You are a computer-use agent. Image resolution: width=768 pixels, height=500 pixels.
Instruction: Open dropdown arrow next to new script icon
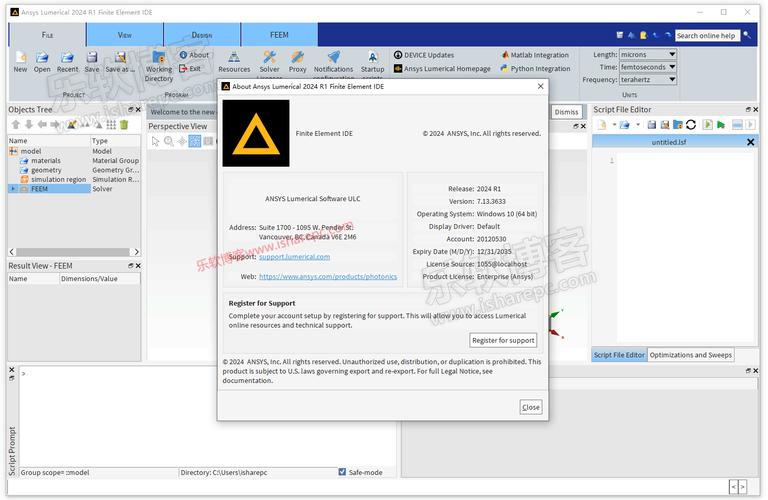click(x=614, y=125)
